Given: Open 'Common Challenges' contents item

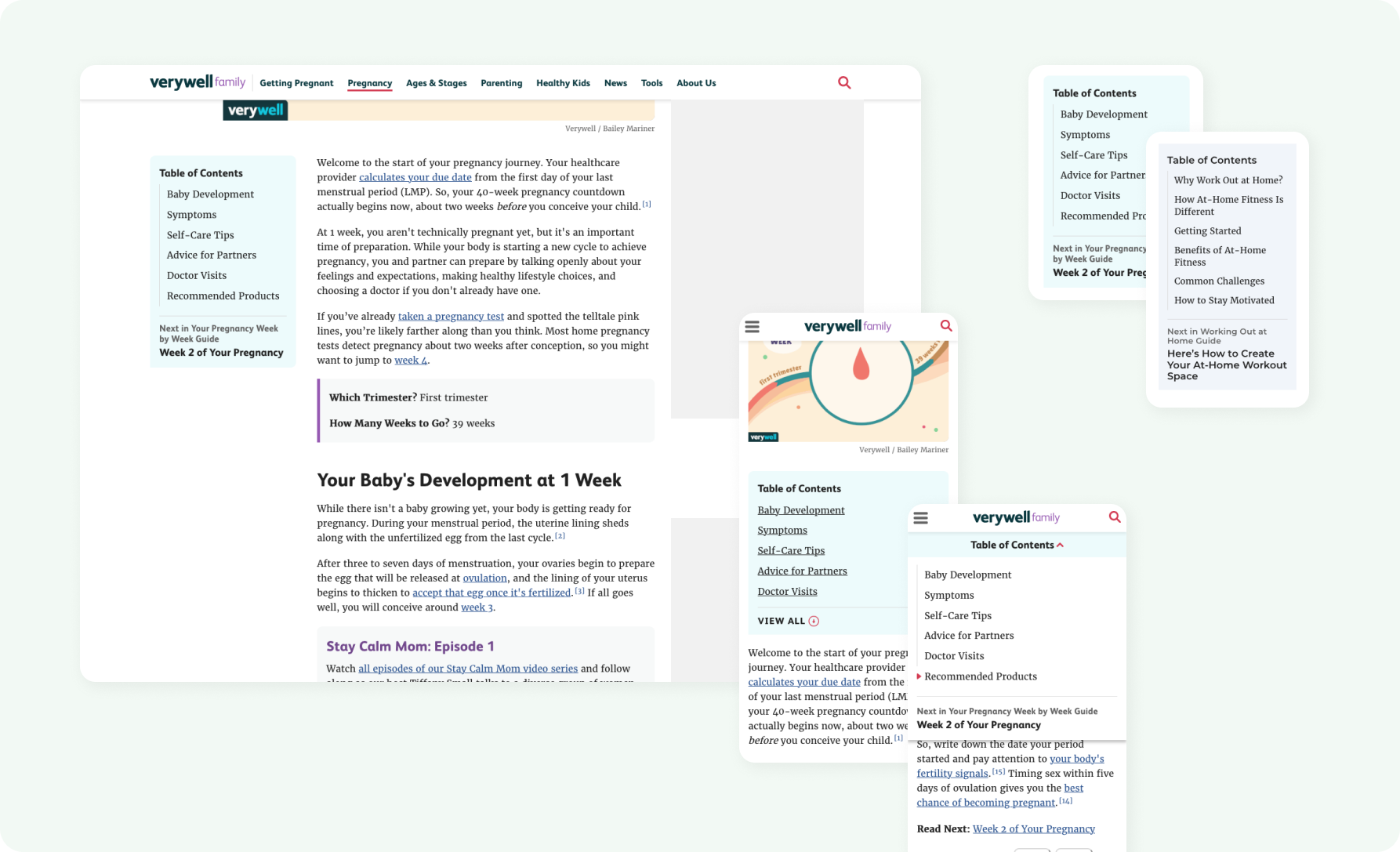Looking at the screenshot, I should click(1219, 281).
